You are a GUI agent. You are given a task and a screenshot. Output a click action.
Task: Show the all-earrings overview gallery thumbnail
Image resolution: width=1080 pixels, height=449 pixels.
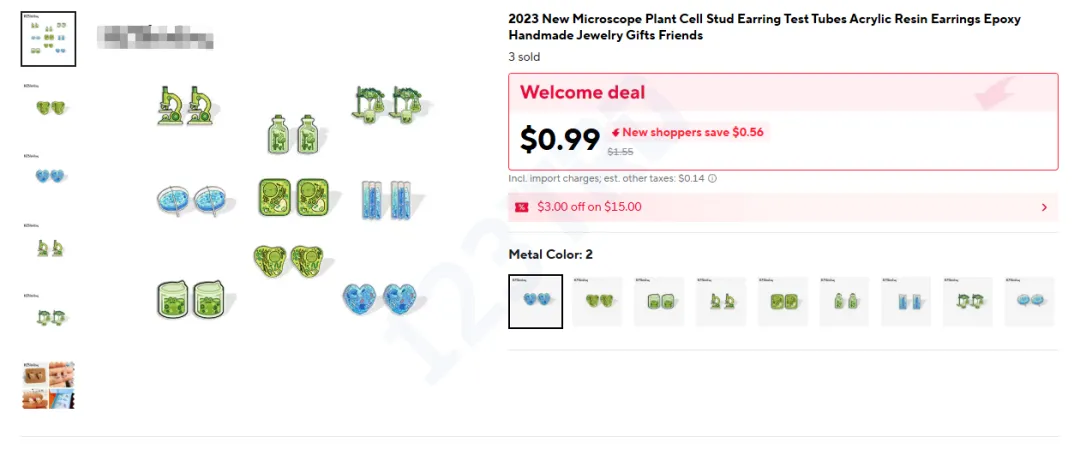(48, 39)
